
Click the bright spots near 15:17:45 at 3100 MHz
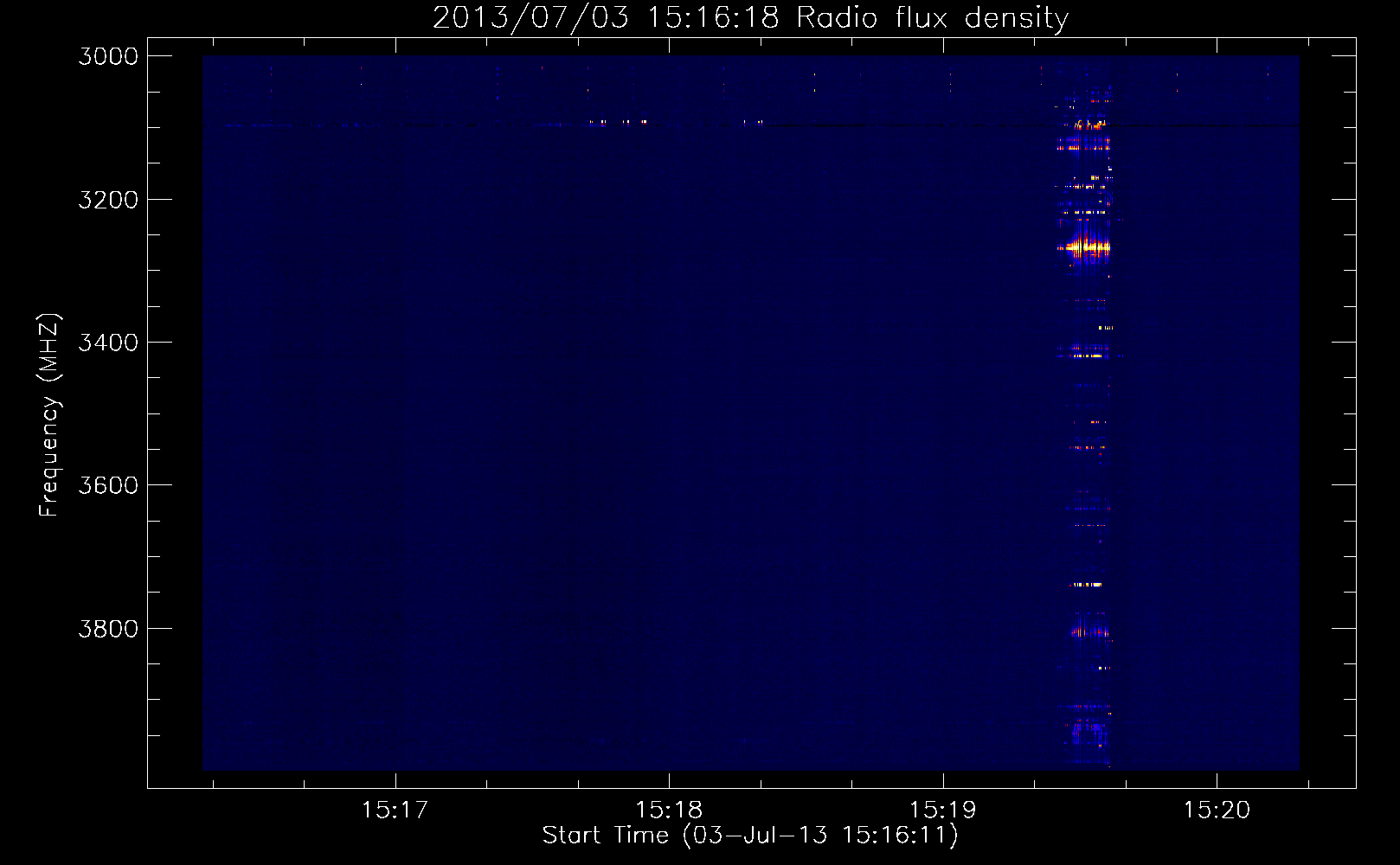[617, 122]
